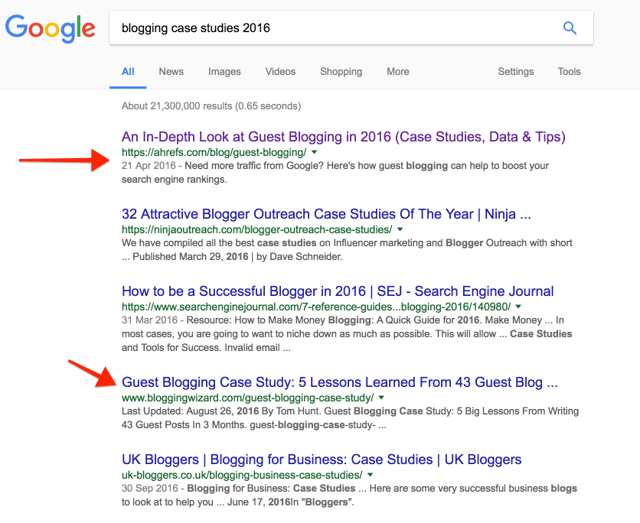The height and width of the screenshot is (523, 640).
Task: Click the About 21,300,000 results text
Action: pos(211,106)
